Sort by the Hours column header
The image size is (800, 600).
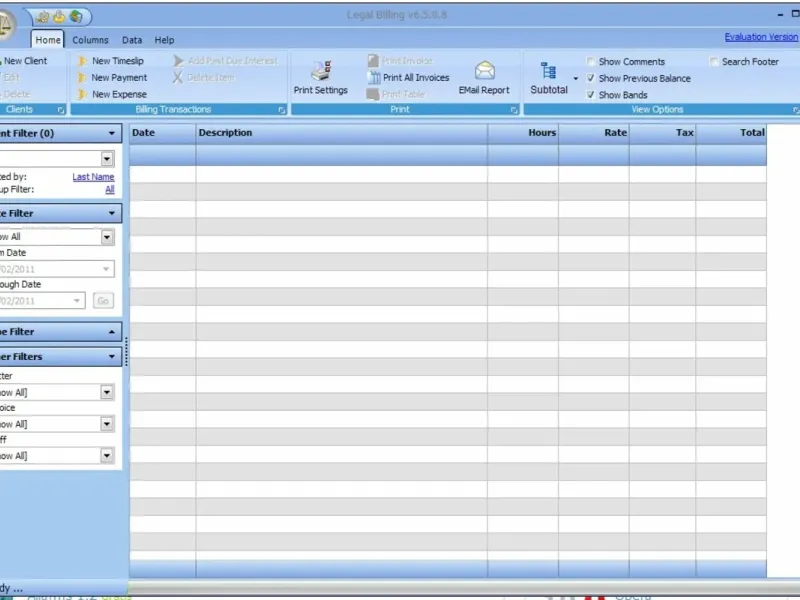coord(523,133)
